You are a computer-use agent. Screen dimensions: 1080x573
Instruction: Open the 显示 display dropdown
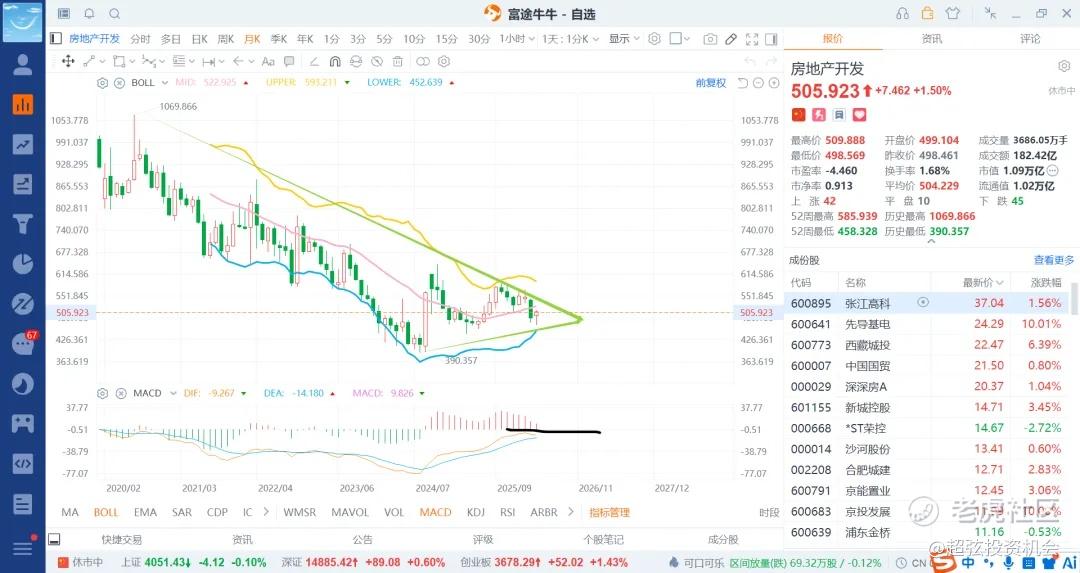point(624,39)
